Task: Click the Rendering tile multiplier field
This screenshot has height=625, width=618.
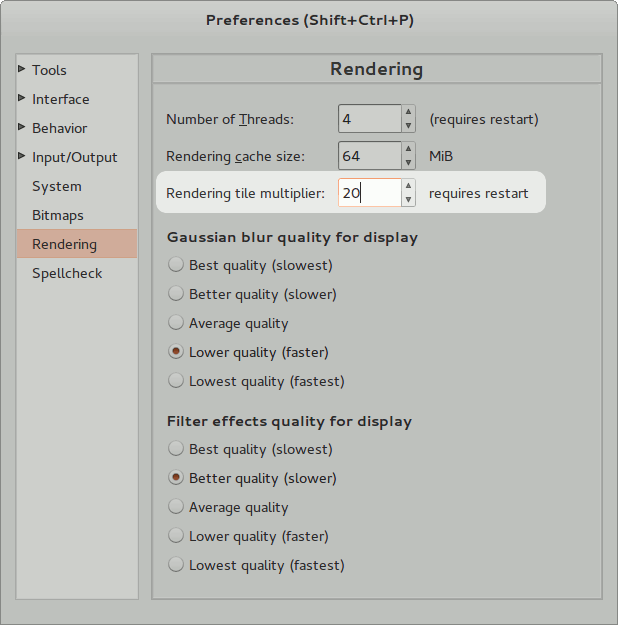Action: (x=368, y=193)
